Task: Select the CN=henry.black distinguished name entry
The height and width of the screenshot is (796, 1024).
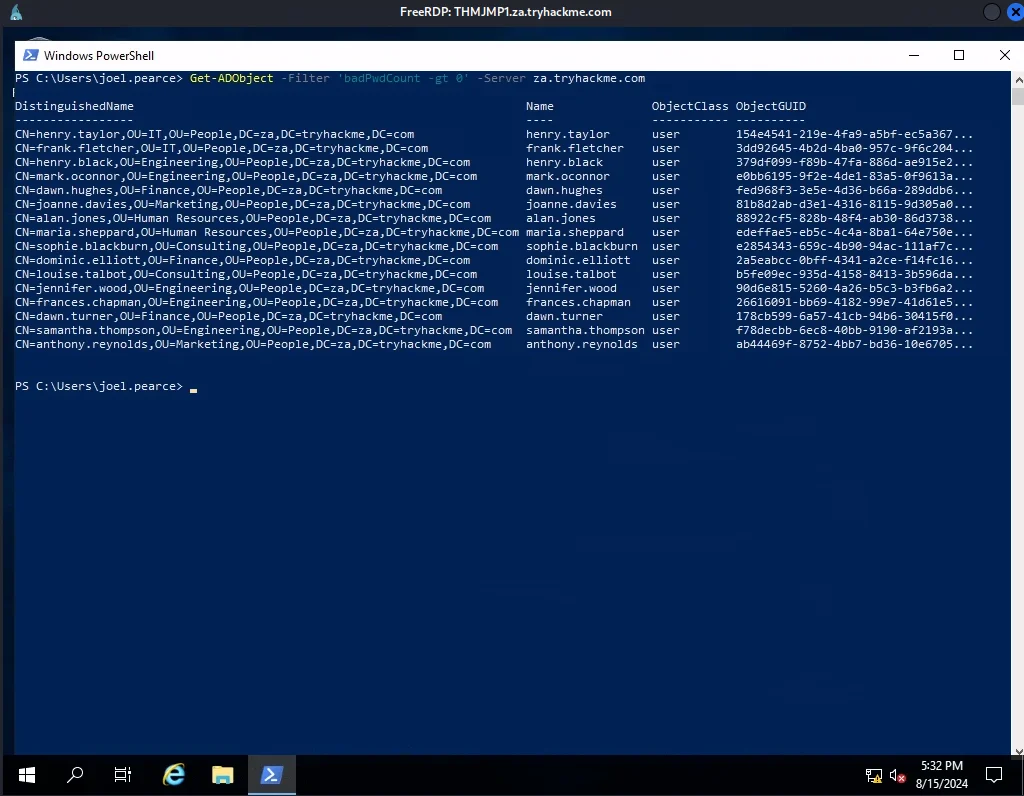Action: pos(242,162)
